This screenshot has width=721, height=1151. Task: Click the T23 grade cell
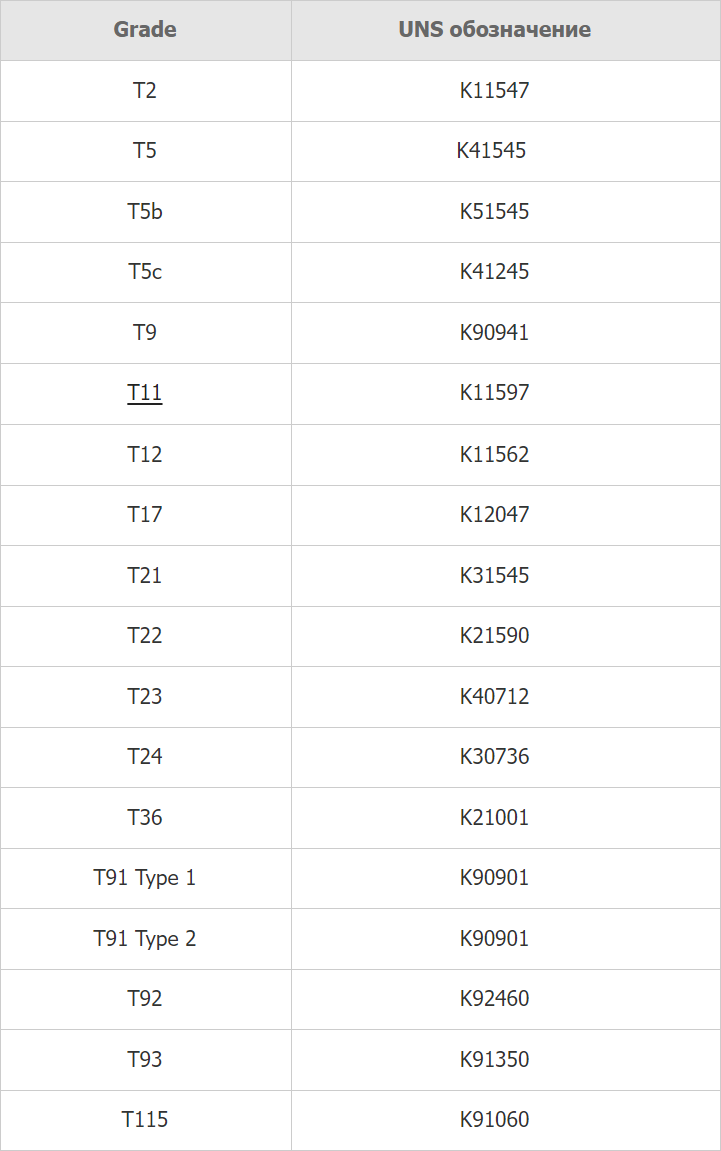pyautogui.click(x=145, y=697)
